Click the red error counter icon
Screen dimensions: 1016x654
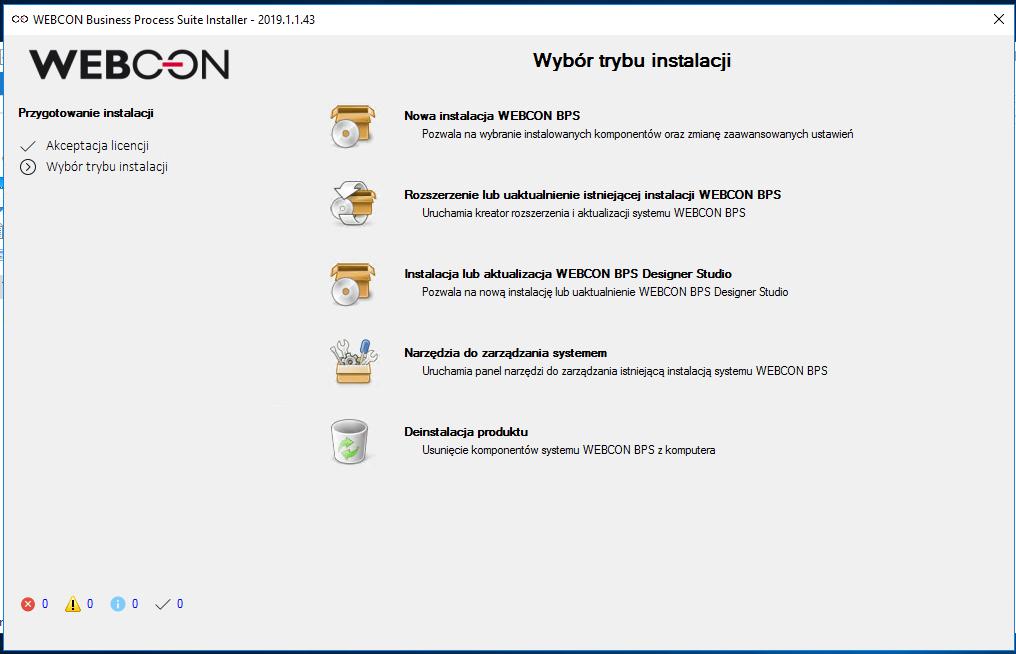pyautogui.click(x=28, y=604)
